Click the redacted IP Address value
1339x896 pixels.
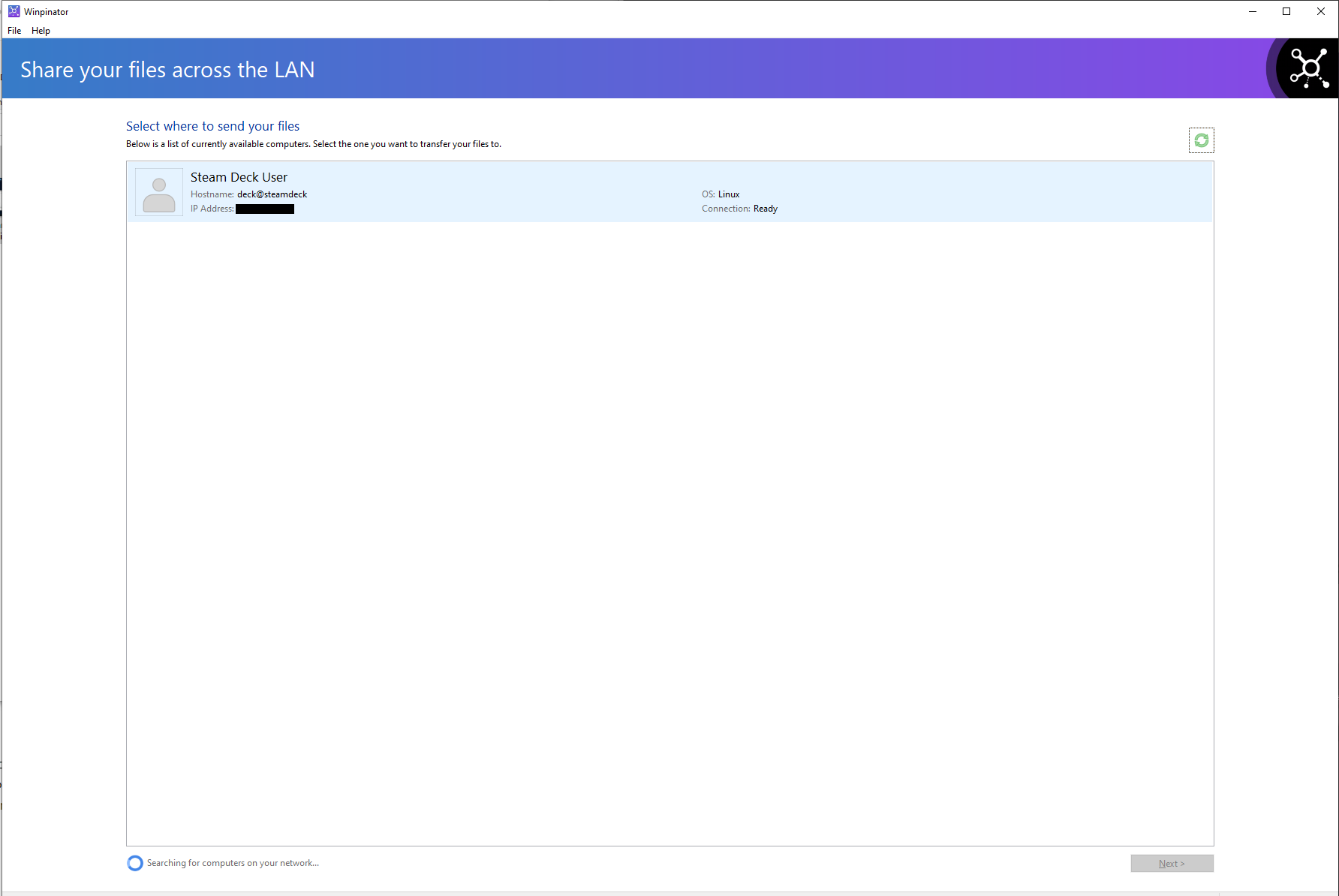pyautogui.click(x=265, y=209)
